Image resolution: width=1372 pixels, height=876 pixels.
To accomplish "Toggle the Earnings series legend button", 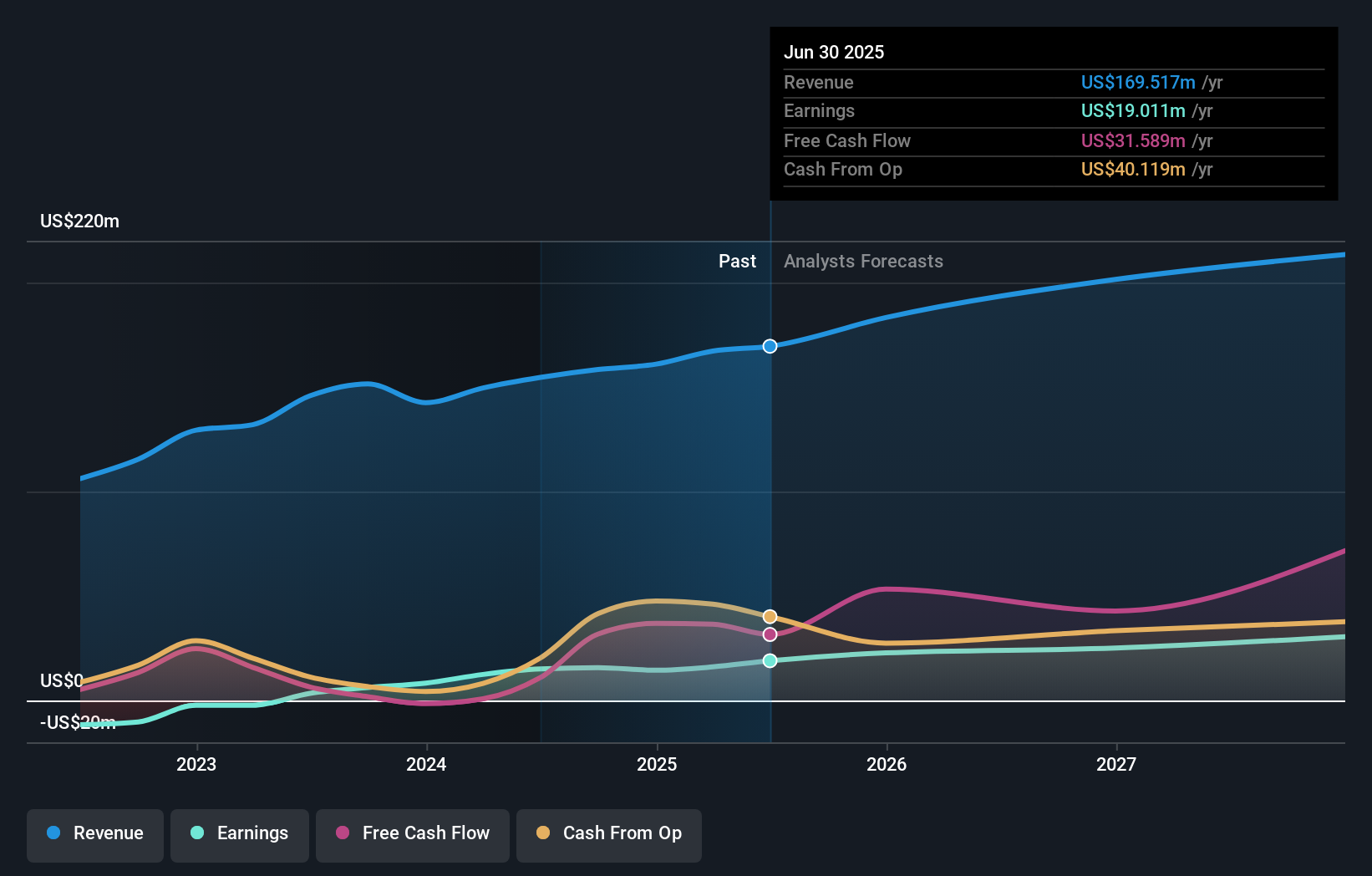I will (240, 835).
